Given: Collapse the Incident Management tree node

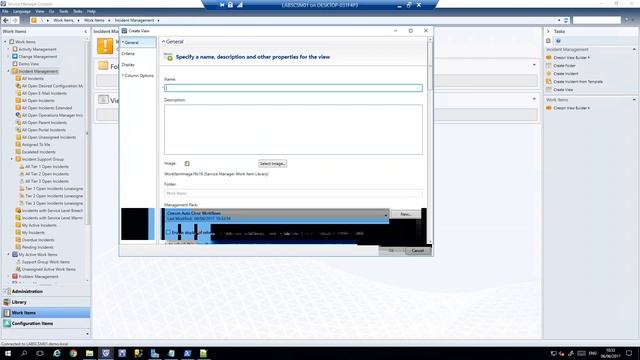Looking at the screenshot, I should point(8,71).
